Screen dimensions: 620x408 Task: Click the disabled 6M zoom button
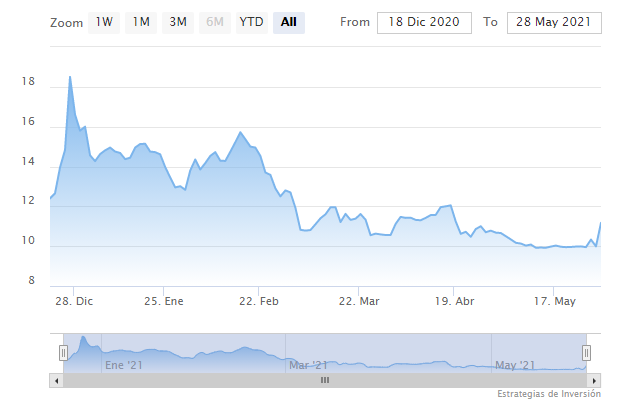[x=215, y=23]
